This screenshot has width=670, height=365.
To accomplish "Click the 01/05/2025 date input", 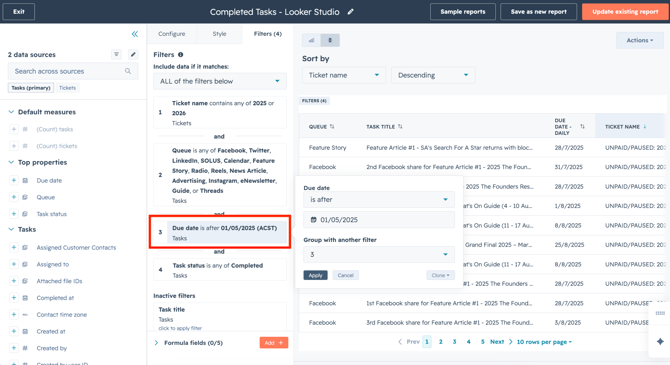I will pyautogui.click(x=379, y=220).
